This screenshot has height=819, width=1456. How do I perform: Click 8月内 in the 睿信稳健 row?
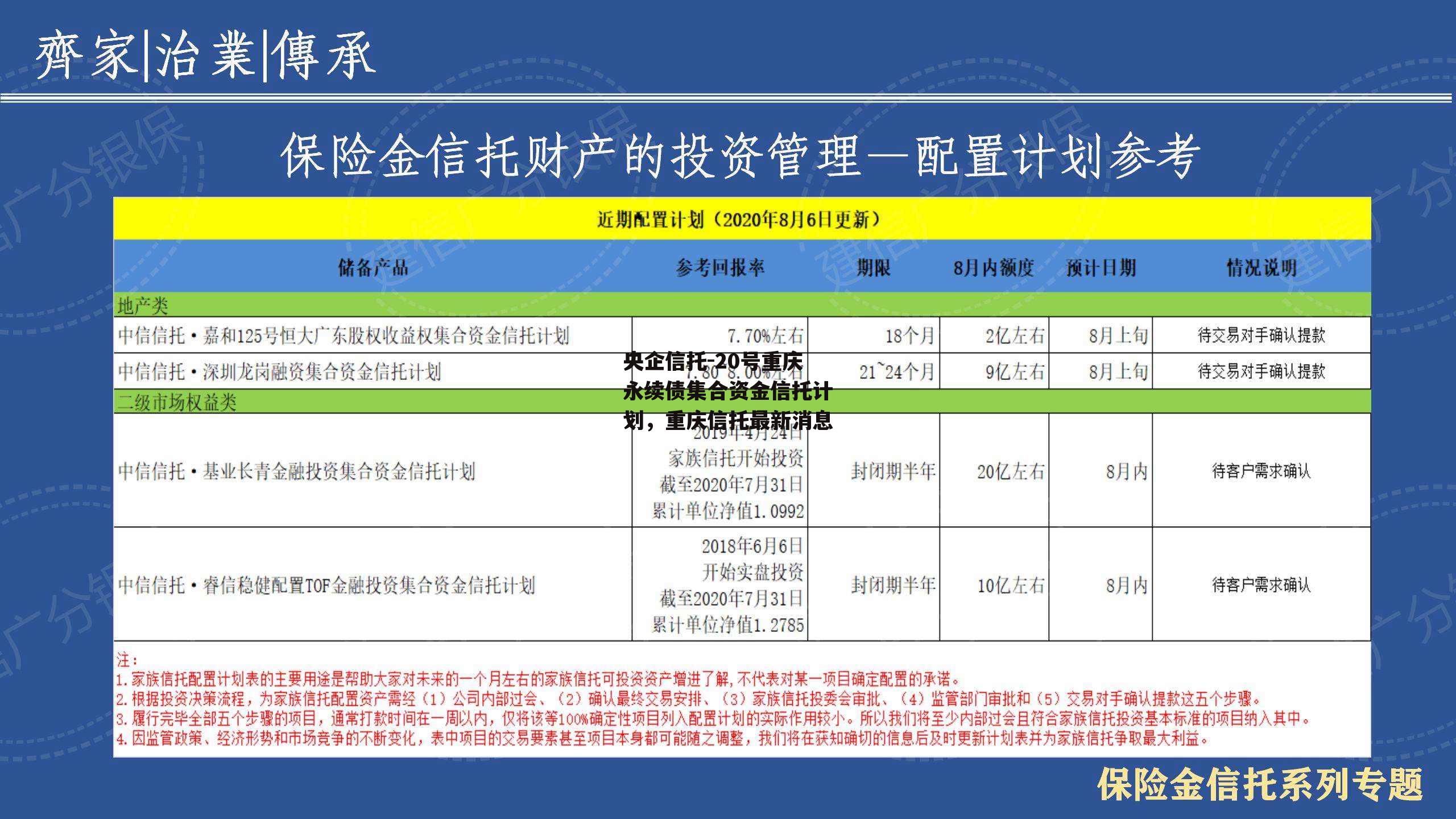pyautogui.click(x=1127, y=585)
